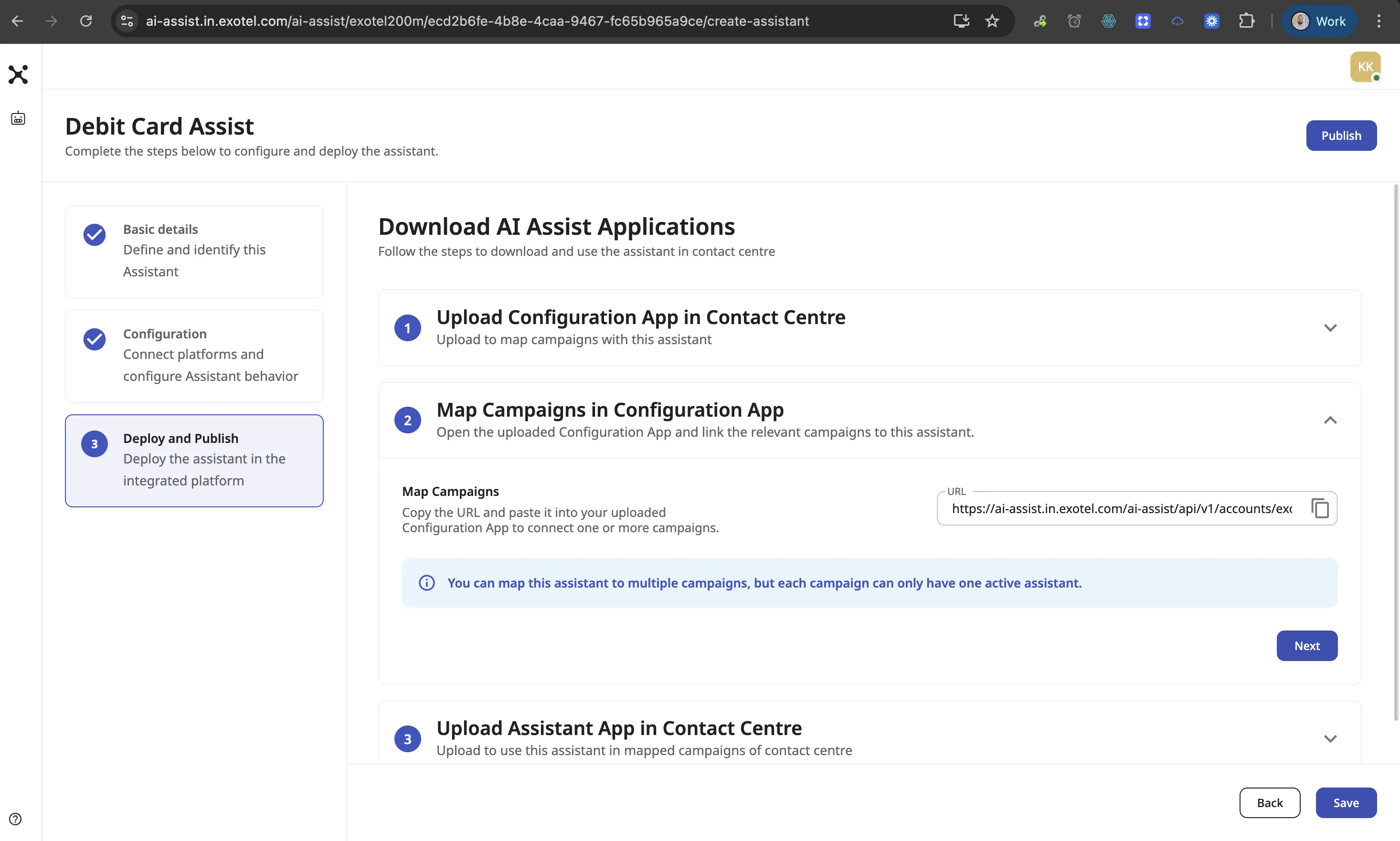1400x841 pixels.
Task: Open the Basic details step
Action: coord(194,251)
